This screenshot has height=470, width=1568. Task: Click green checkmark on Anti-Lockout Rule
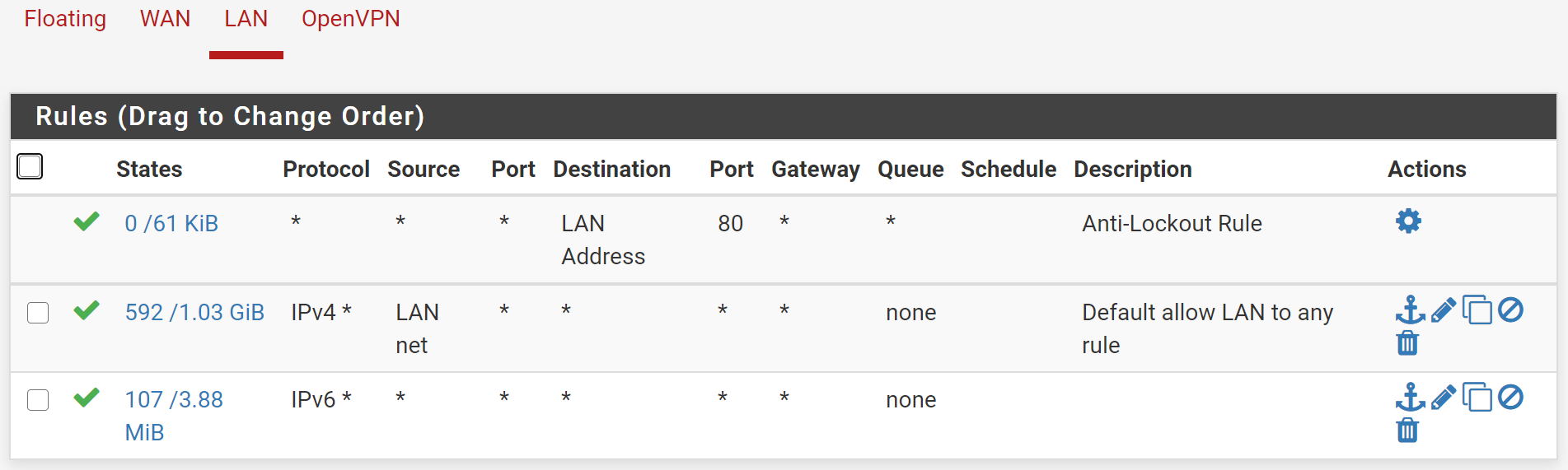[87, 221]
